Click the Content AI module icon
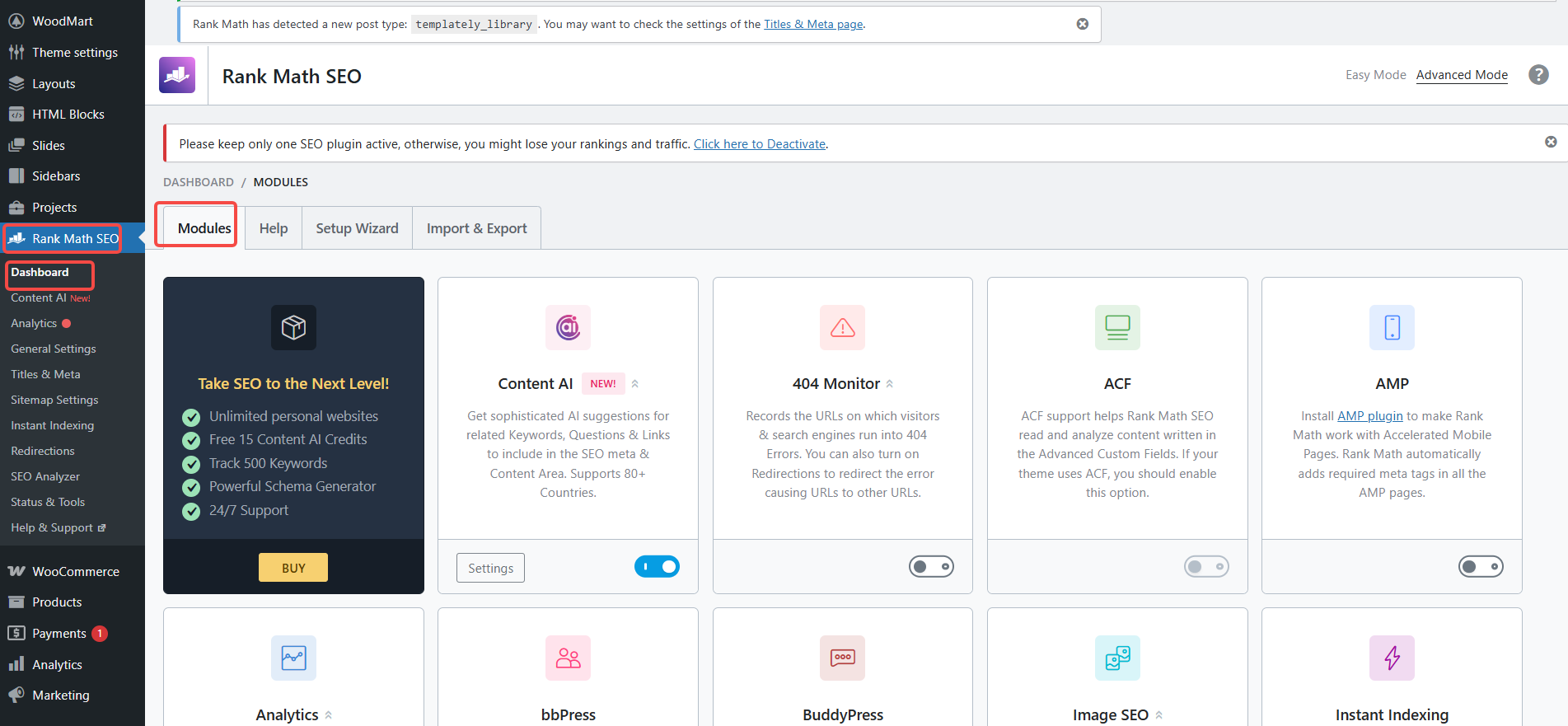 tap(568, 327)
